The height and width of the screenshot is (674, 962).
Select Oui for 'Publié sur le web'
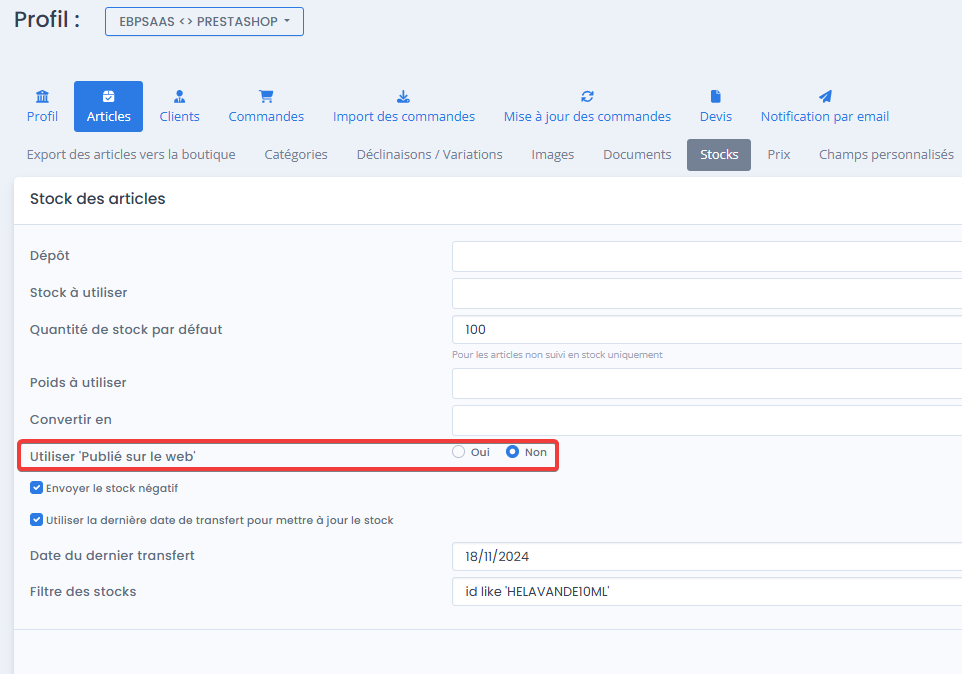pyautogui.click(x=458, y=452)
